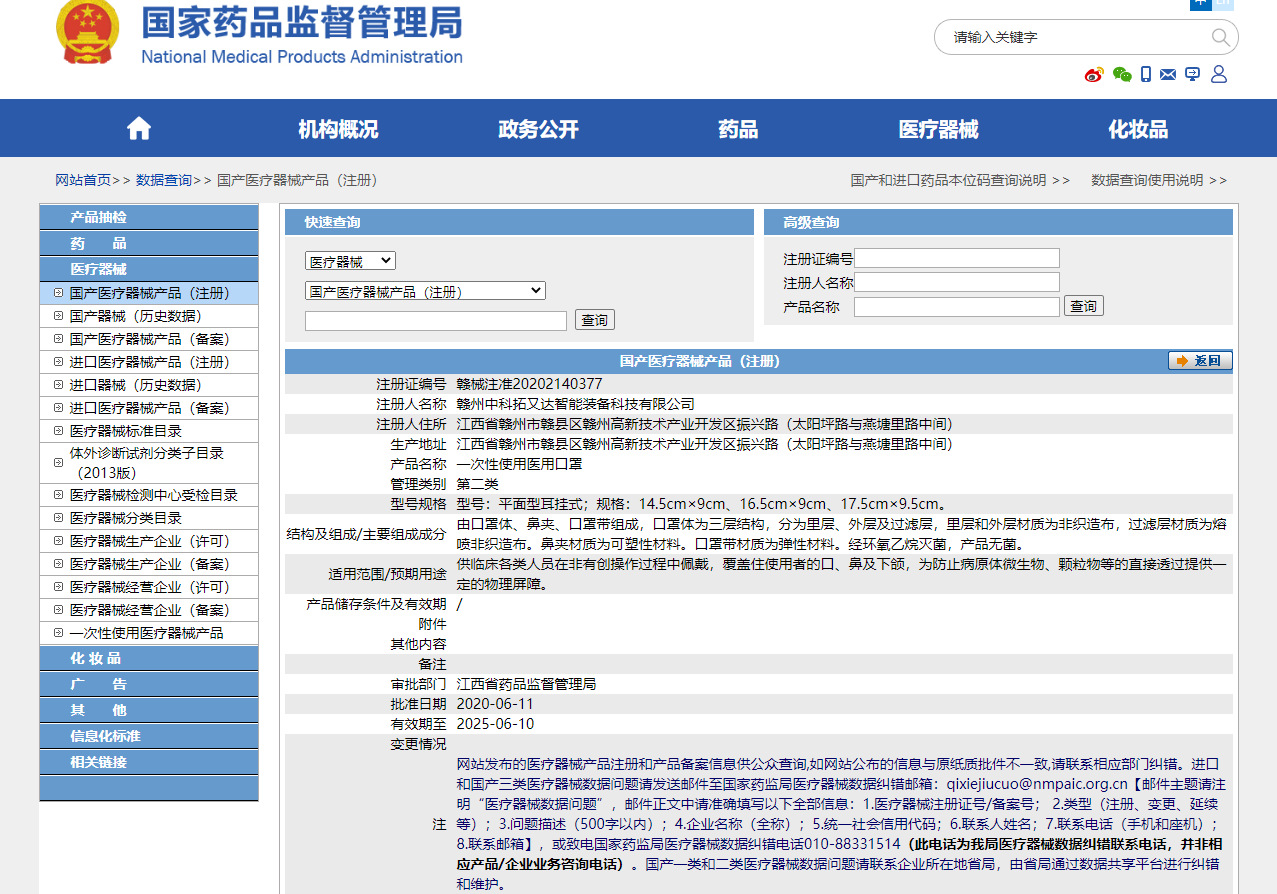Open 药品 in the main navbar
Viewport: 1277px width, 894px height.
click(738, 129)
